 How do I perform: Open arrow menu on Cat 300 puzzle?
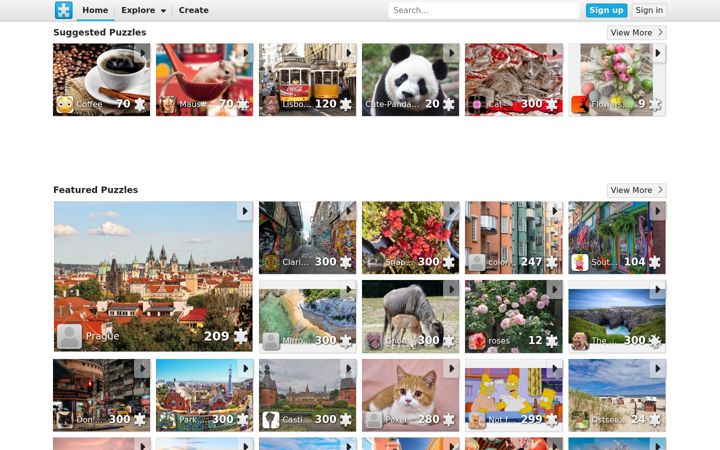pos(555,53)
